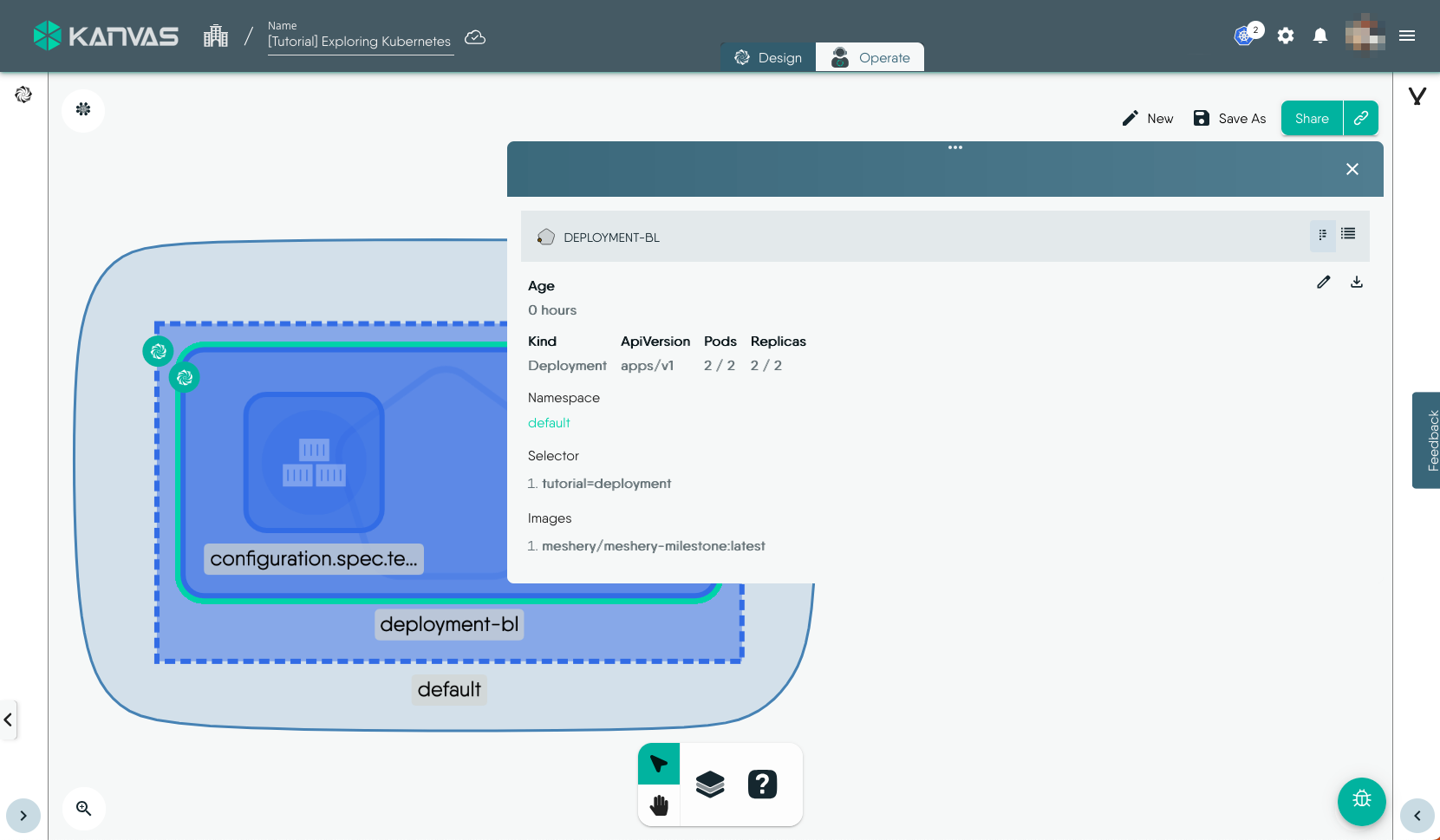Image resolution: width=1440 pixels, height=840 pixels.
Task: Select the hand pan tool
Action: point(659,805)
